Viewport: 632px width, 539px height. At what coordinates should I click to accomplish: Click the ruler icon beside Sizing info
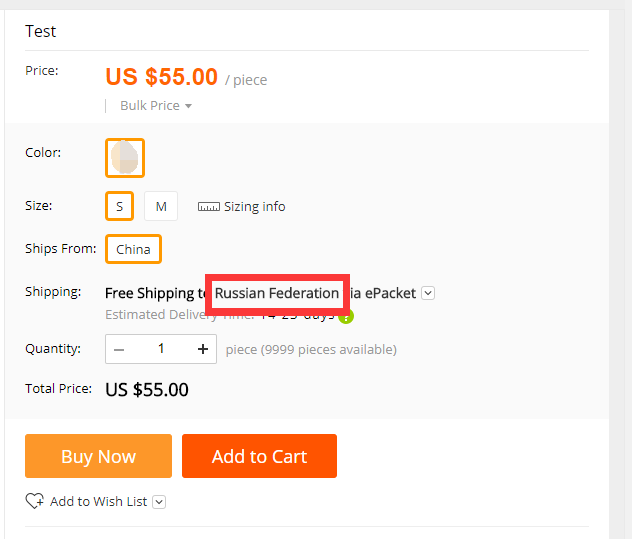pos(208,207)
